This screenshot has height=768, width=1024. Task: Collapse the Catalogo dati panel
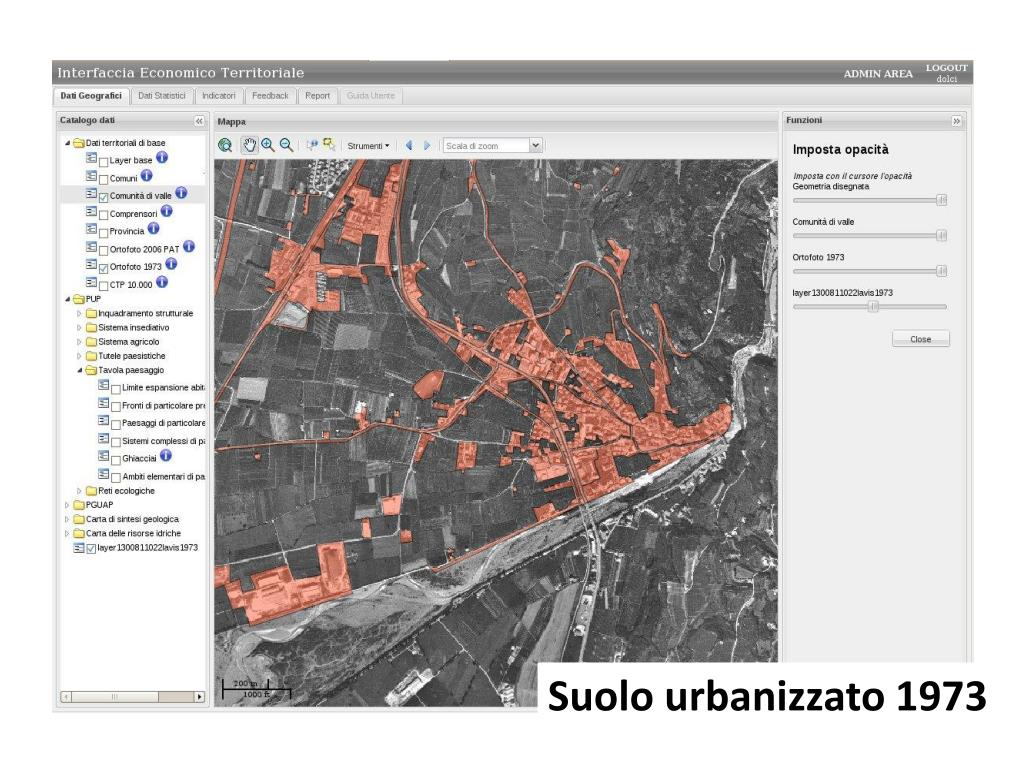point(198,121)
